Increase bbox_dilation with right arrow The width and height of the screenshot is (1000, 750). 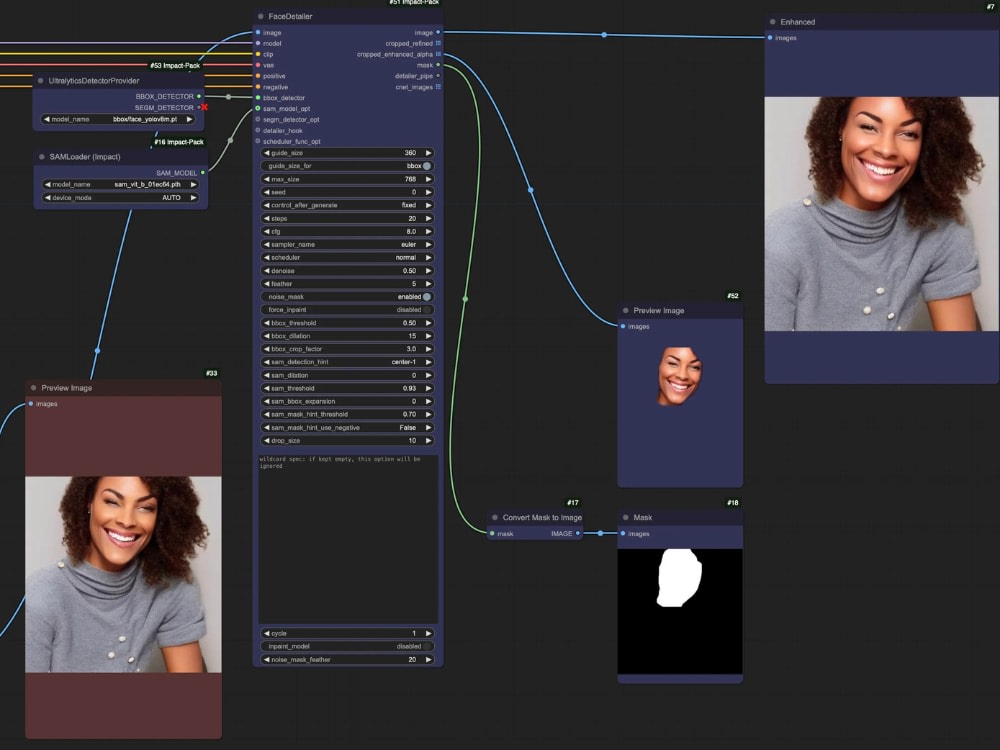click(429, 336)
